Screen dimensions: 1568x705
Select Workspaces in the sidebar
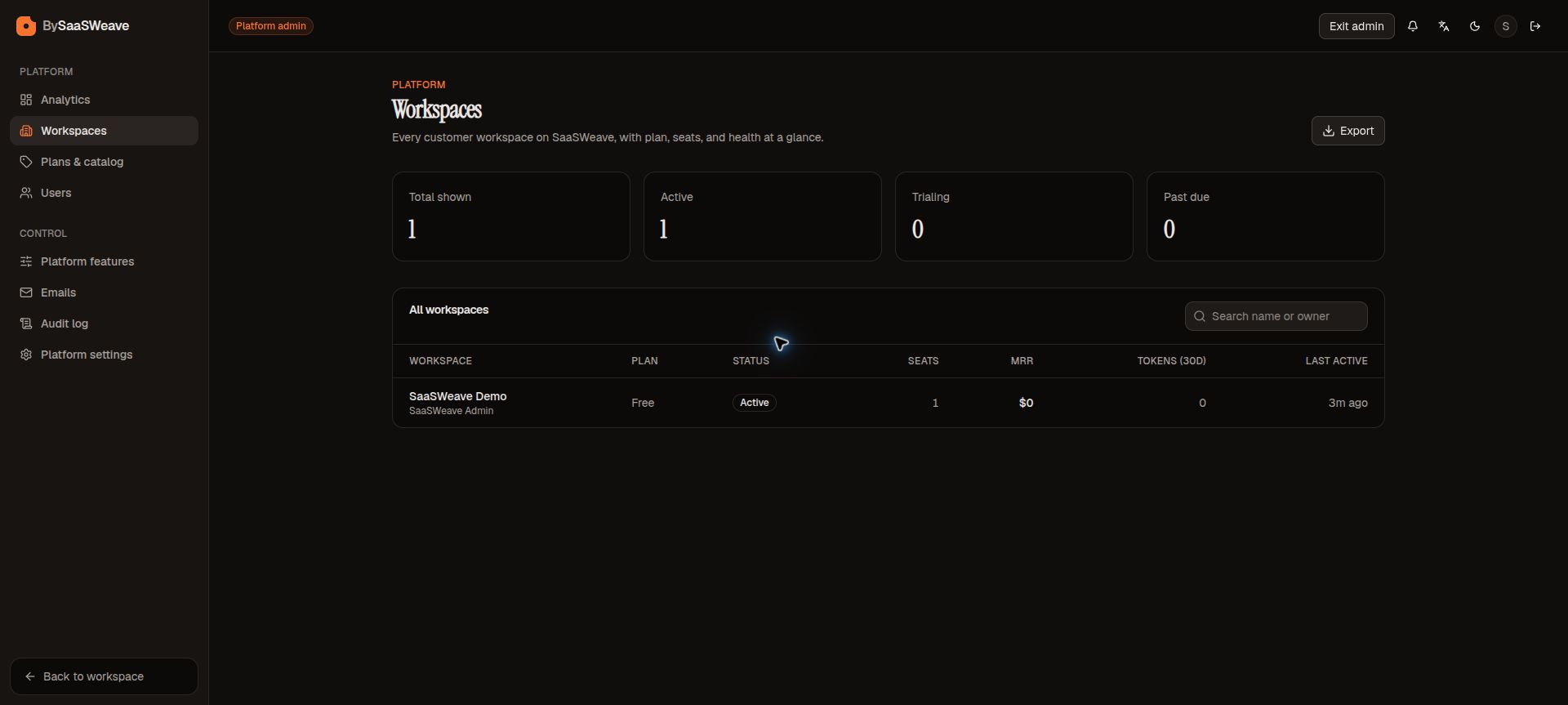(104, 131)
